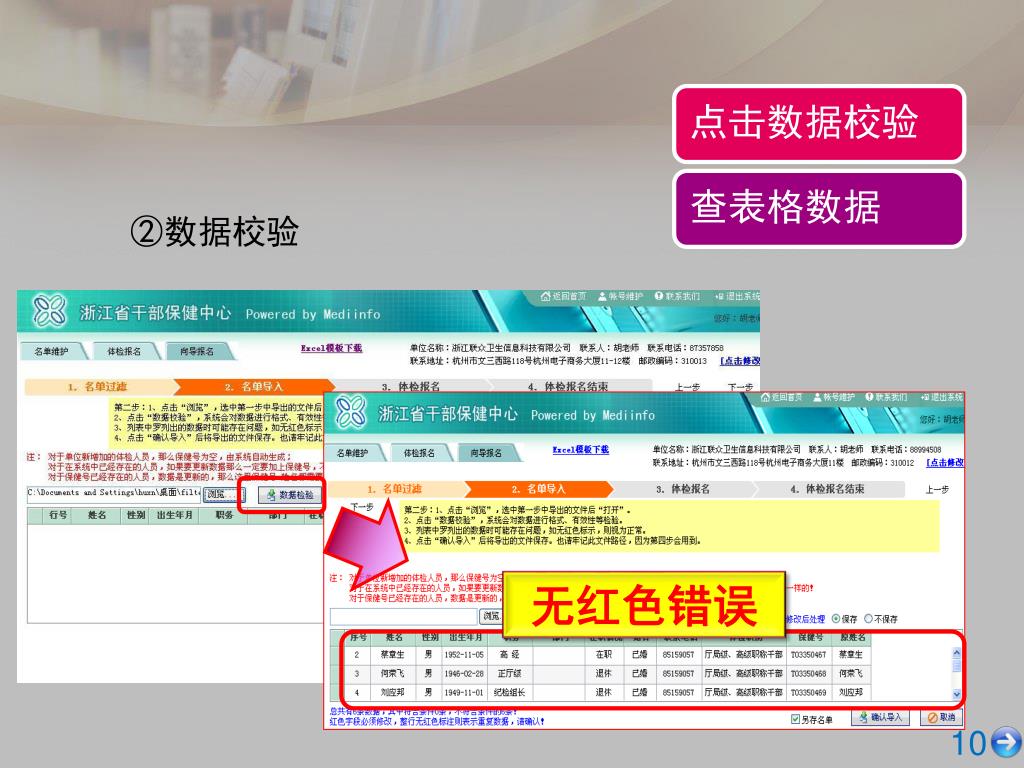Select step 2. 名单导入 in front window
1024x768 pixels.
point(539,488)
